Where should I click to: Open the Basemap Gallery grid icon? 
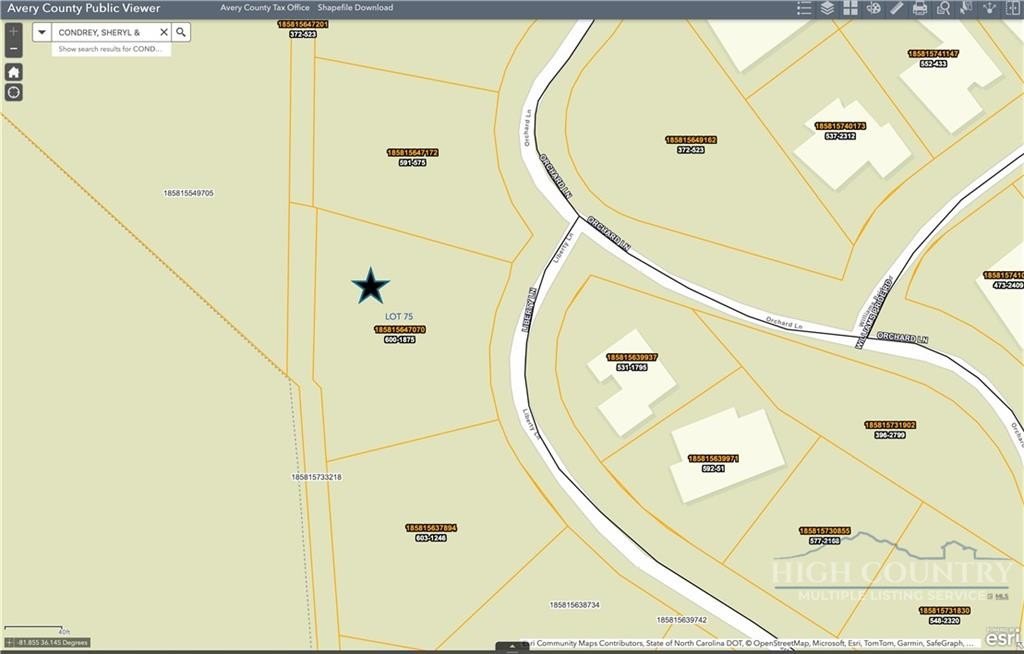point(850,8)
